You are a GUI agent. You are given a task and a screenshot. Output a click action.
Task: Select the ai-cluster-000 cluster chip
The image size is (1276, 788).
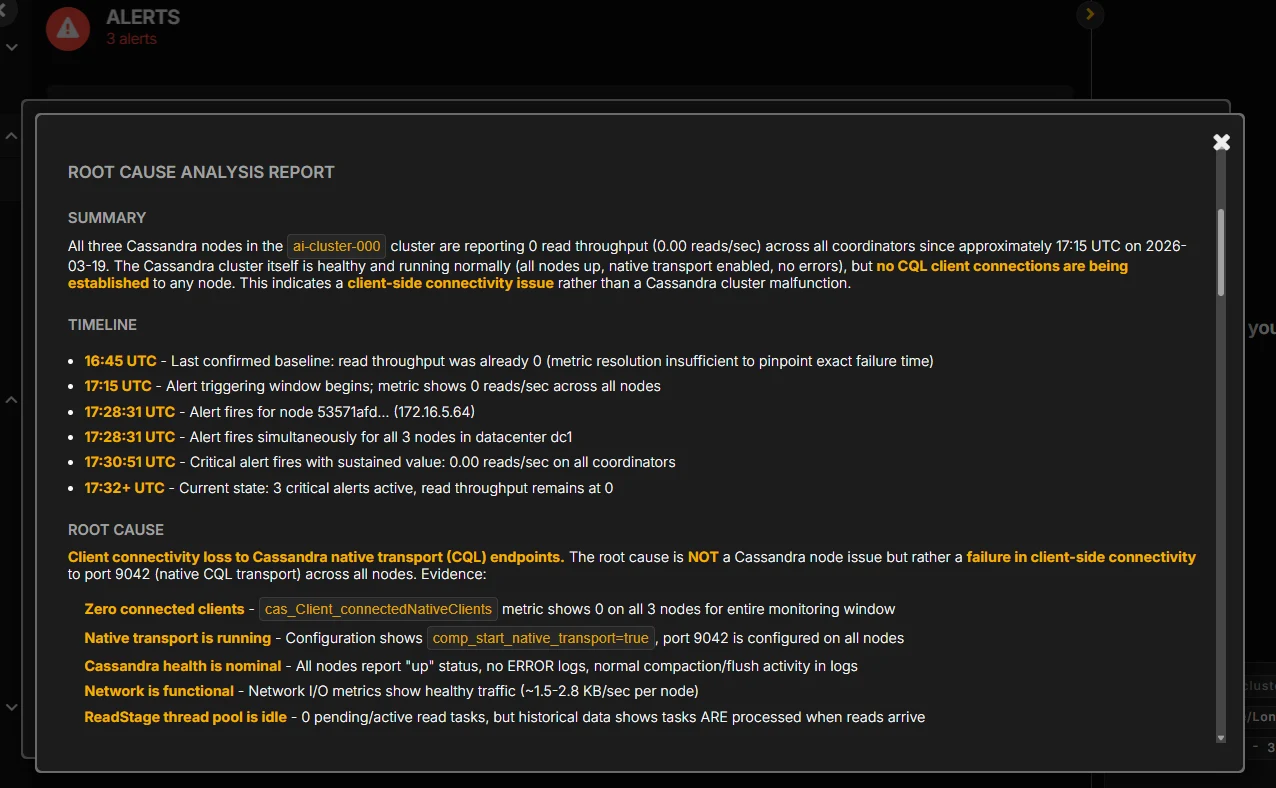pos(336,245)
